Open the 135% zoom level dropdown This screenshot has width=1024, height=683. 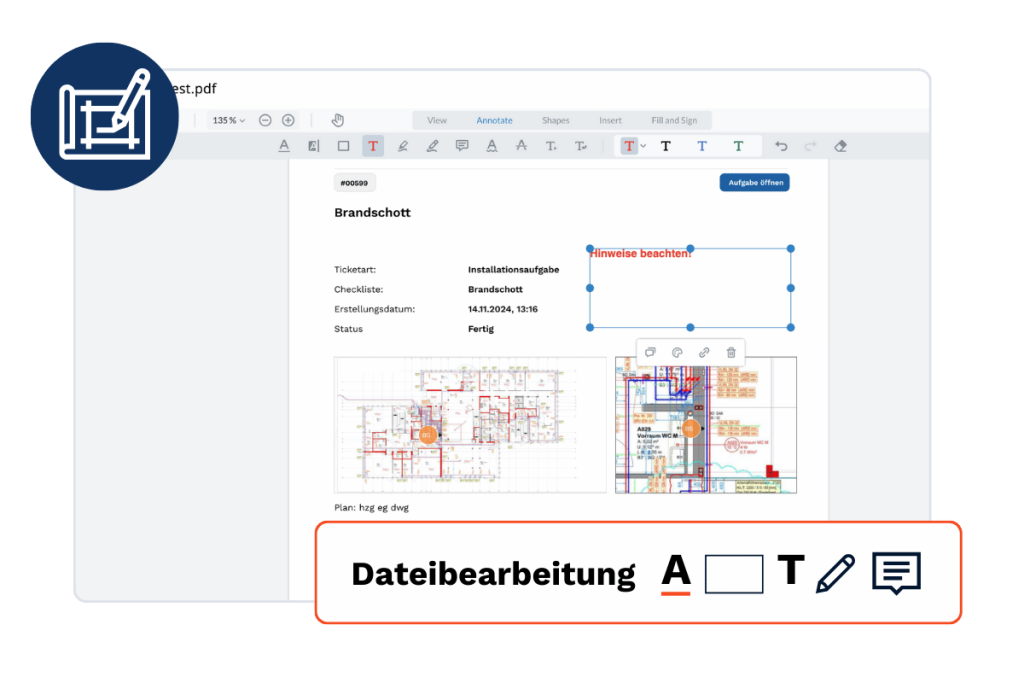(x=228, y=120)
